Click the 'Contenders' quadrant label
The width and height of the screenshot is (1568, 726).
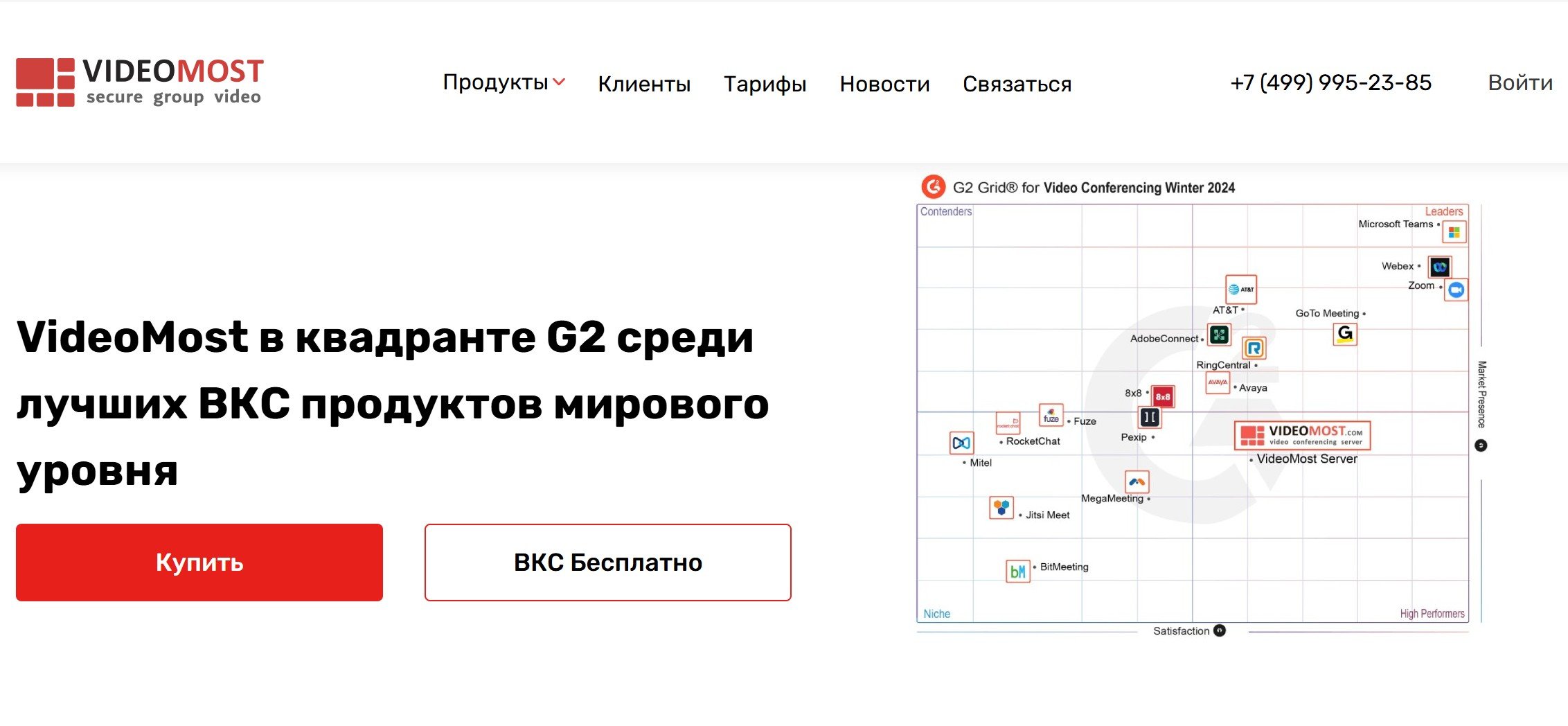[x=946, y=211]
